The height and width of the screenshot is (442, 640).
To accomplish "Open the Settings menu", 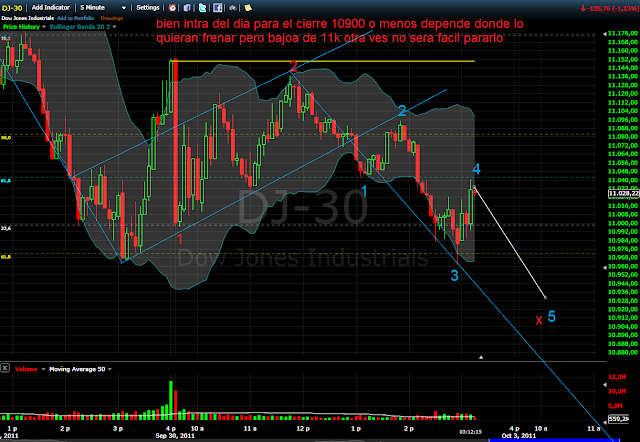I will point(148,7).
